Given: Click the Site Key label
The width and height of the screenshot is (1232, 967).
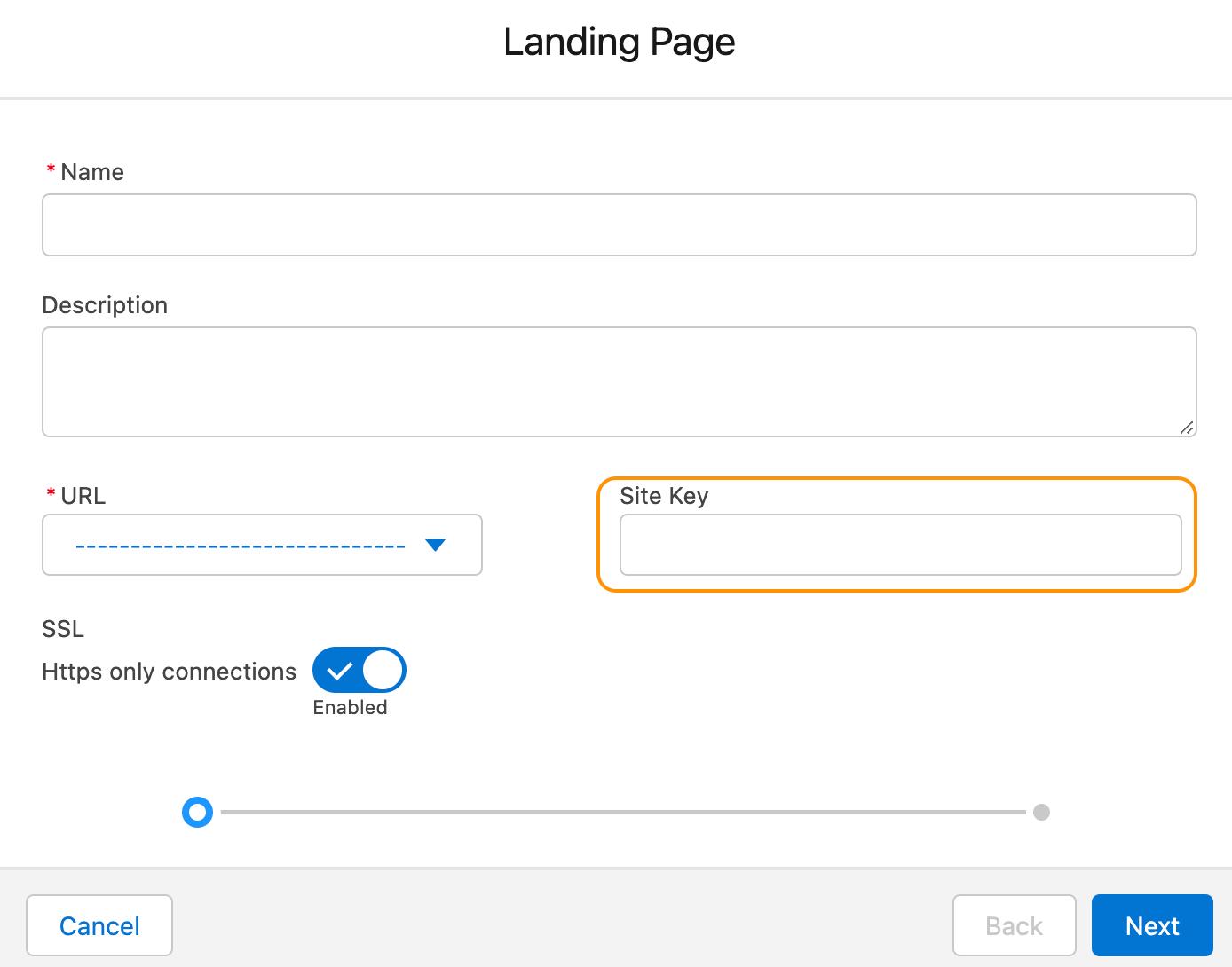Looking at the screenshot, I should tap(663, 496).
